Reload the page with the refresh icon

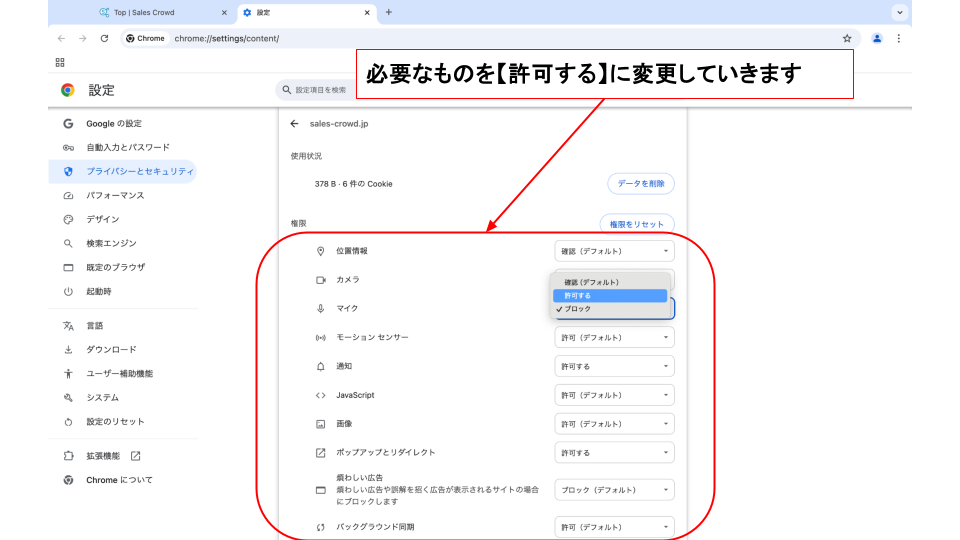point(104,38)
